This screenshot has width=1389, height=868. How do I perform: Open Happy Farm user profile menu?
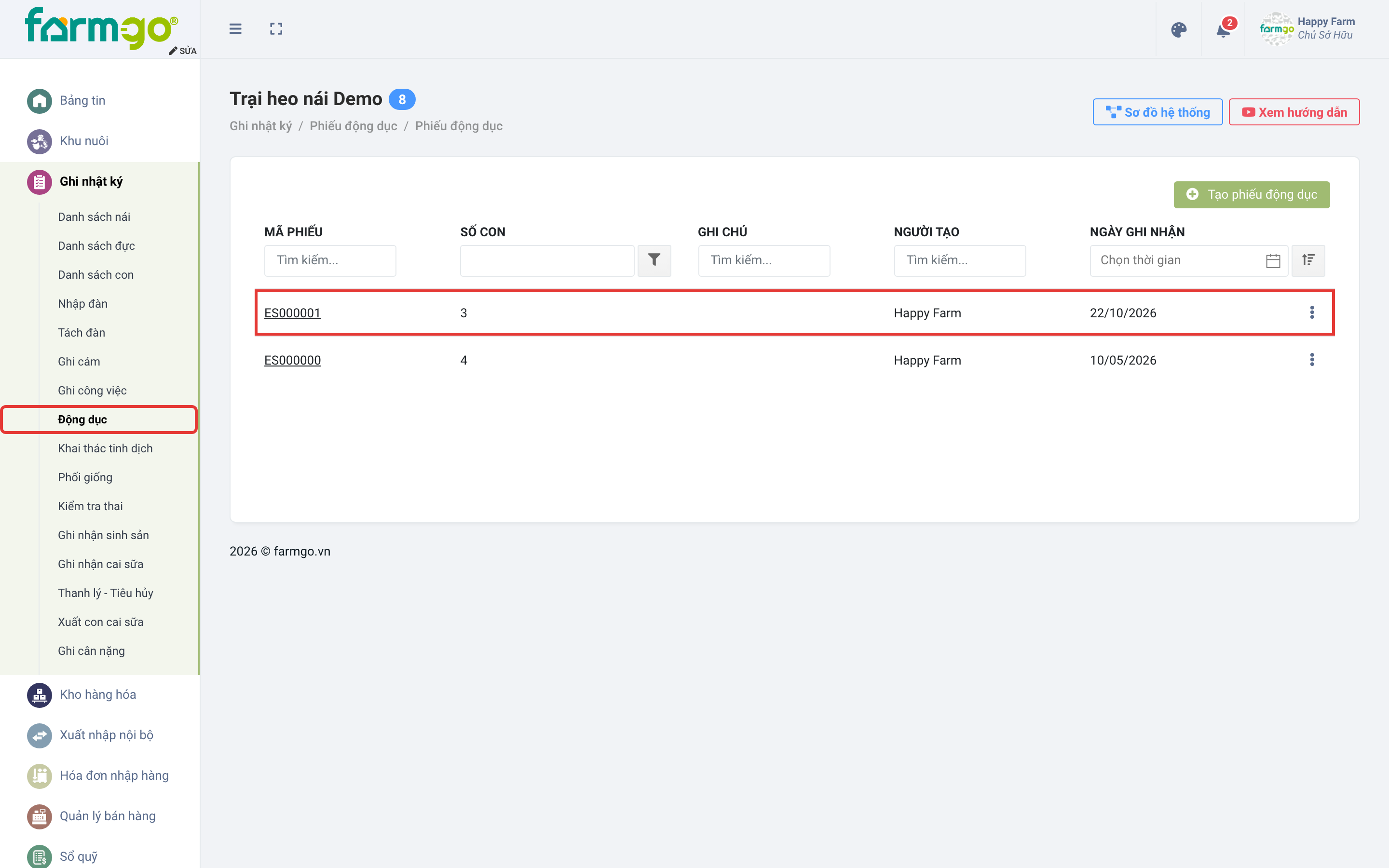[x=1307, y=29]
